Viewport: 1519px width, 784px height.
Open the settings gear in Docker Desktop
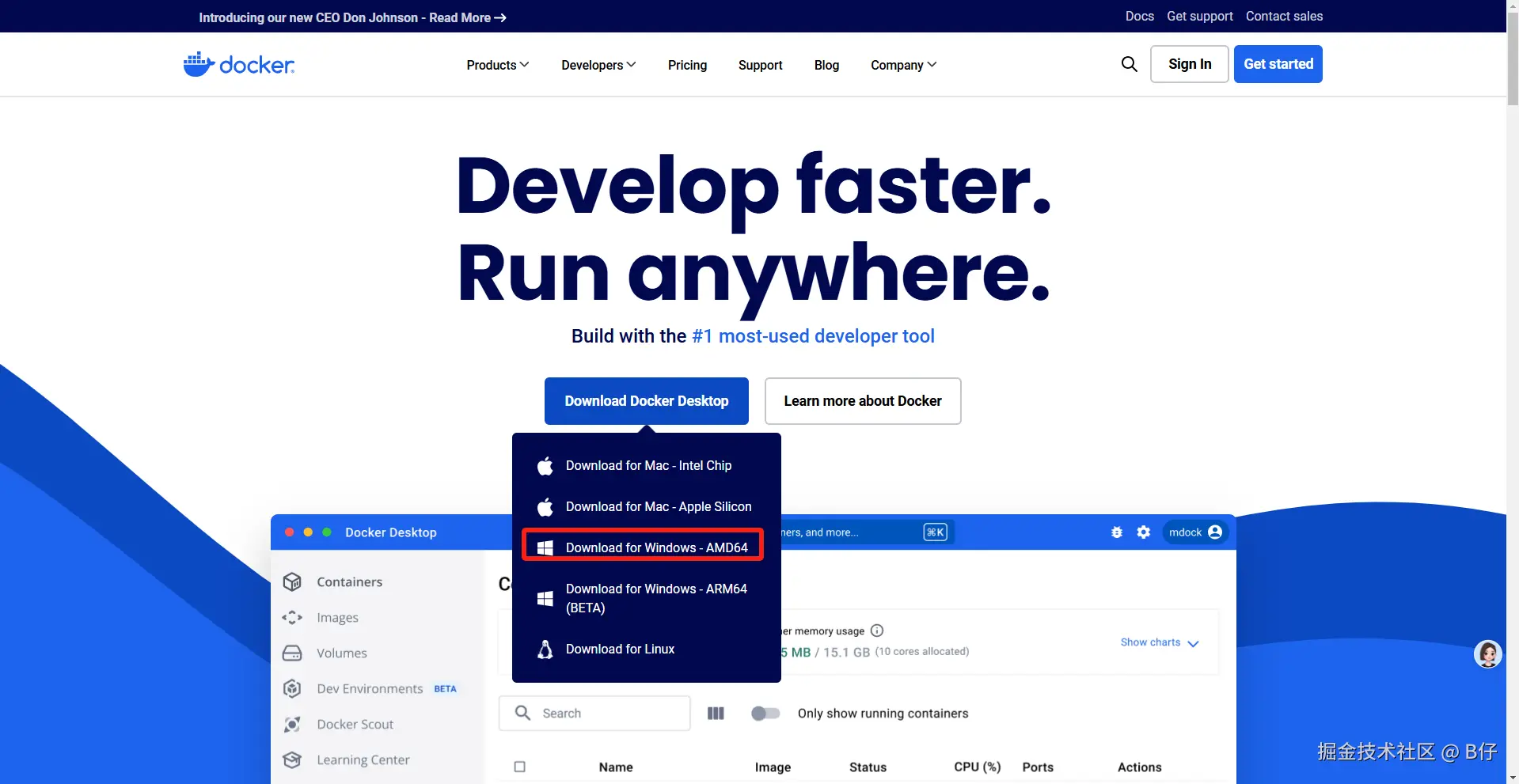(1144, 532)
